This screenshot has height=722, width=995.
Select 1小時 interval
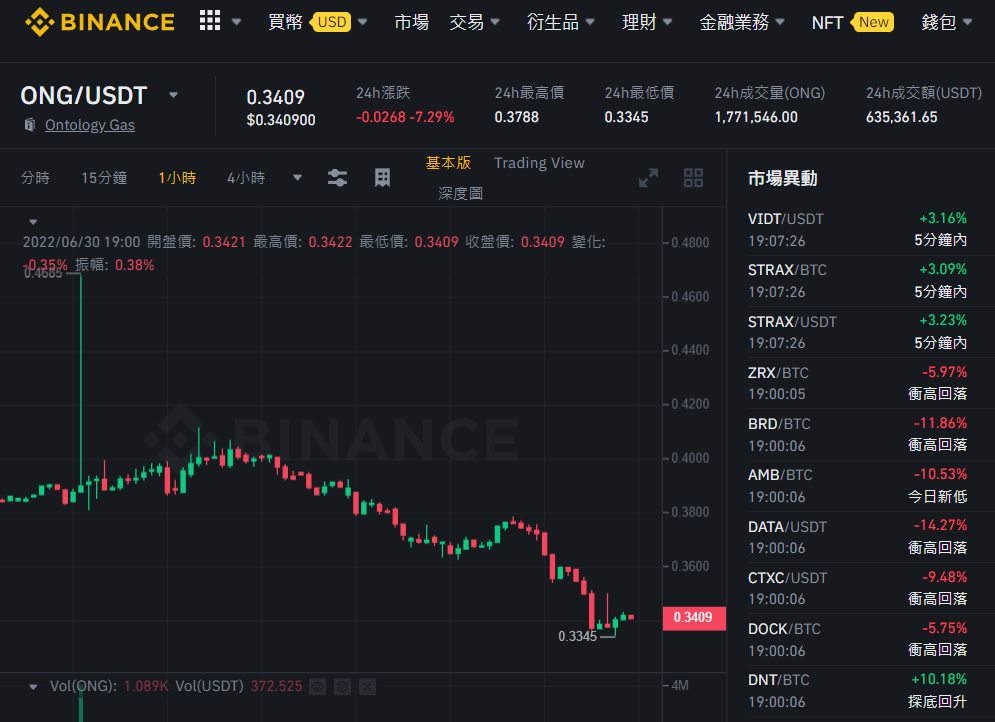177,178
